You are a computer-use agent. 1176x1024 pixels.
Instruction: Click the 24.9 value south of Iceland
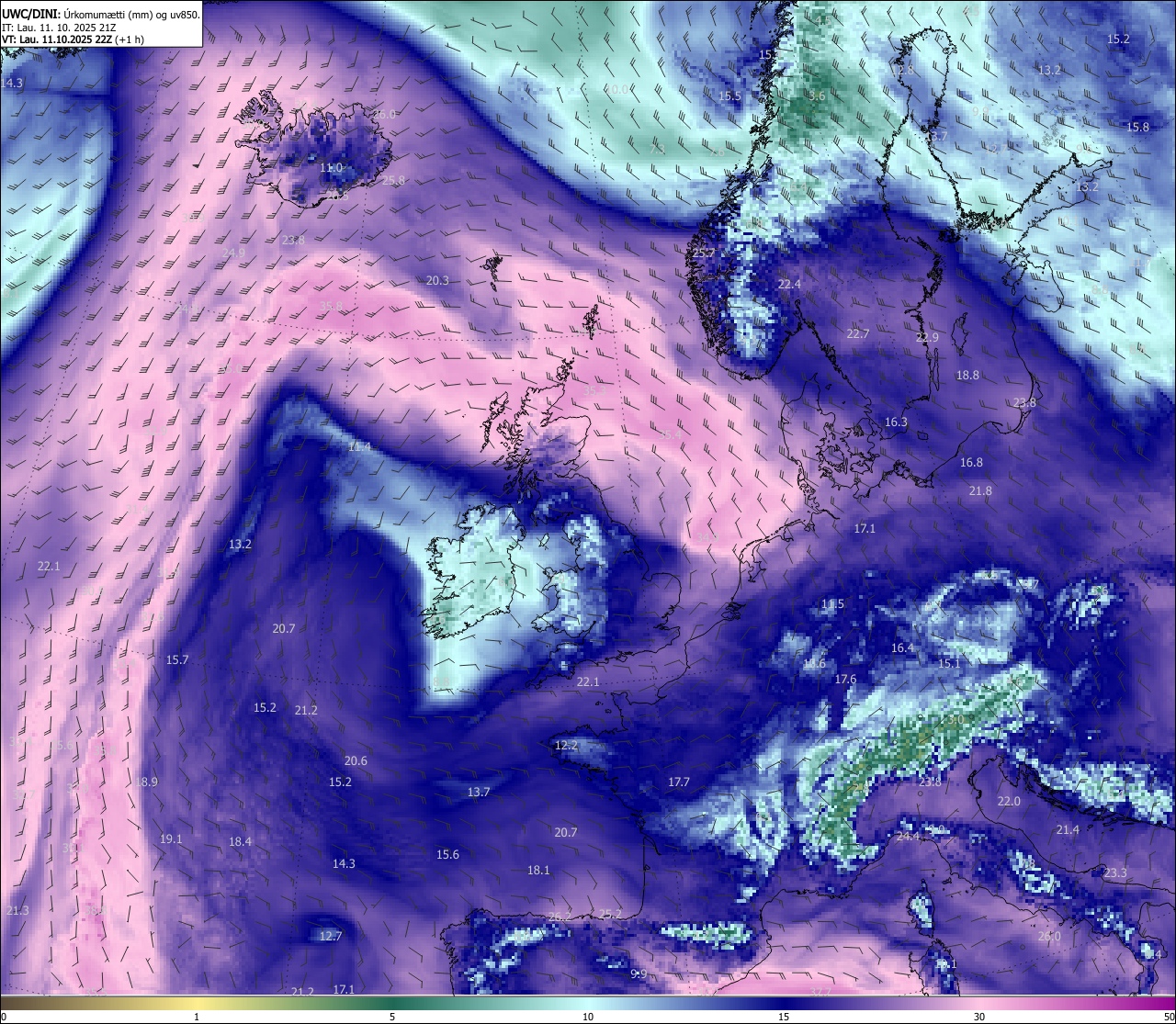pyautogui.click(x=233, y=253)
